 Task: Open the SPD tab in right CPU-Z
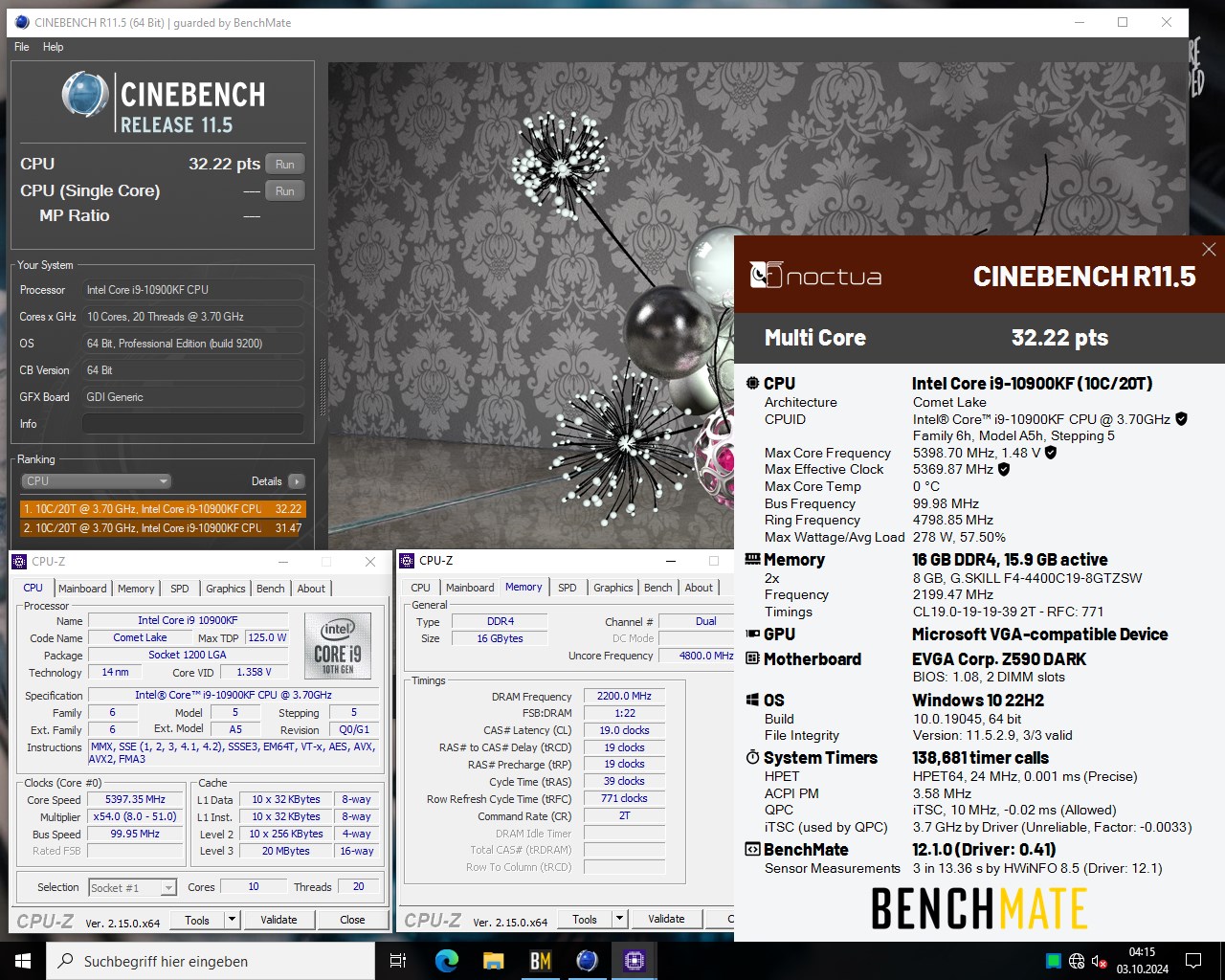point(568,588)
